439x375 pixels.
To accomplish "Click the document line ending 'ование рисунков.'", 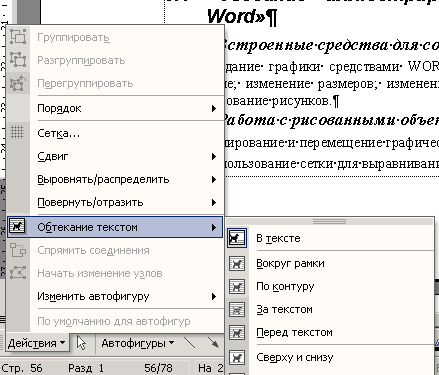I will 283,100.
